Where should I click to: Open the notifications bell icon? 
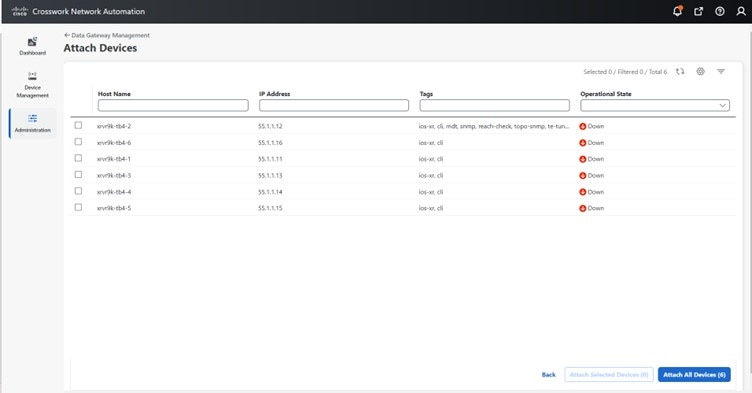677,11
